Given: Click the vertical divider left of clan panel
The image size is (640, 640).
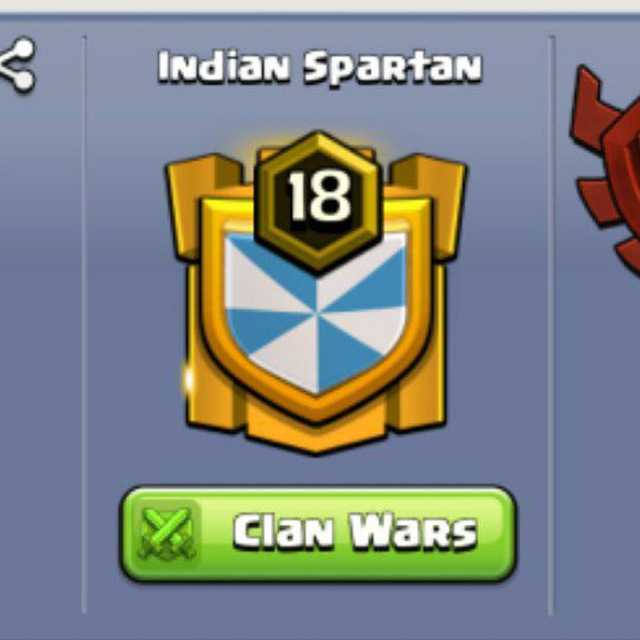Looking at the screenshot, I should 84,324.
